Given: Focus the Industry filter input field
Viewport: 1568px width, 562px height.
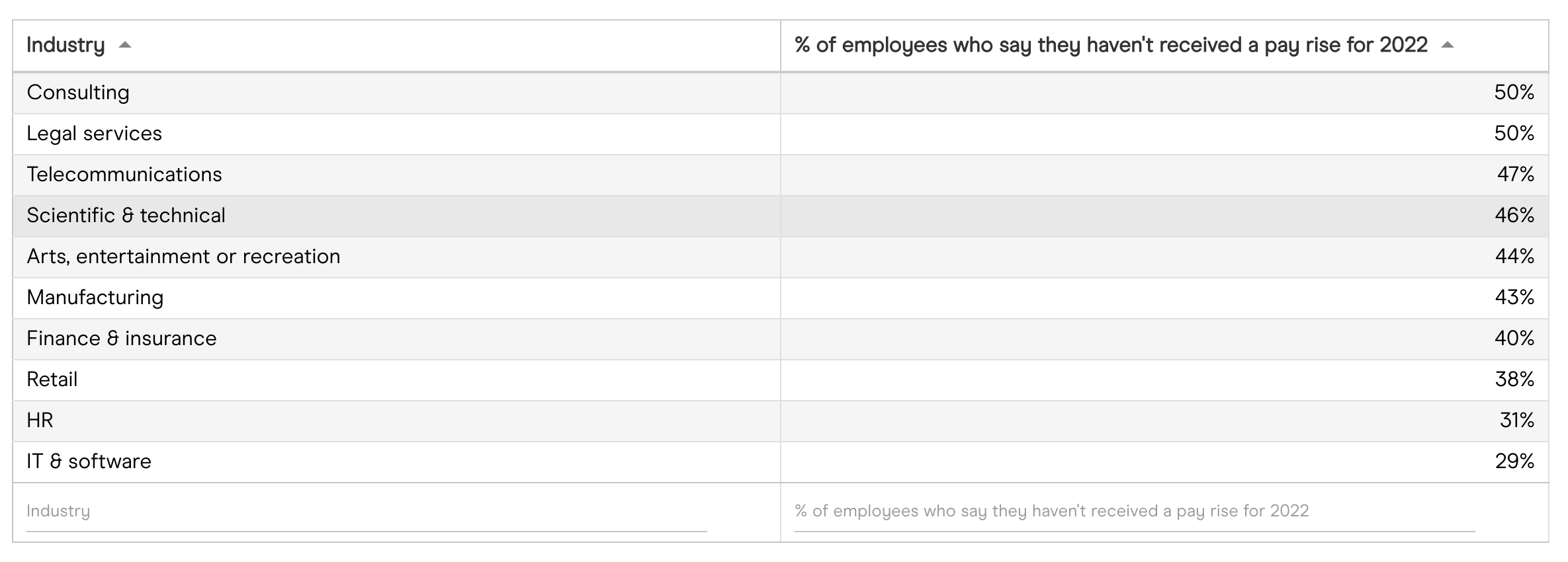Looking at the screenshot, I should (x=367, y=511).
